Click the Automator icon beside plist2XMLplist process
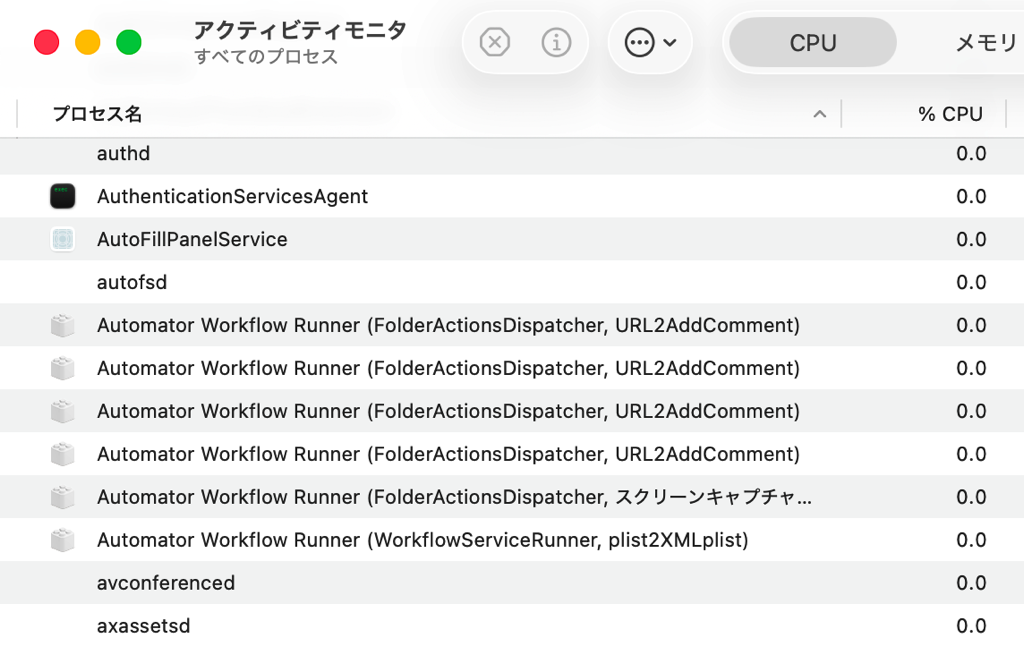Image resolution: width=1024 pixels, height=647 pixels. point(63,540)
